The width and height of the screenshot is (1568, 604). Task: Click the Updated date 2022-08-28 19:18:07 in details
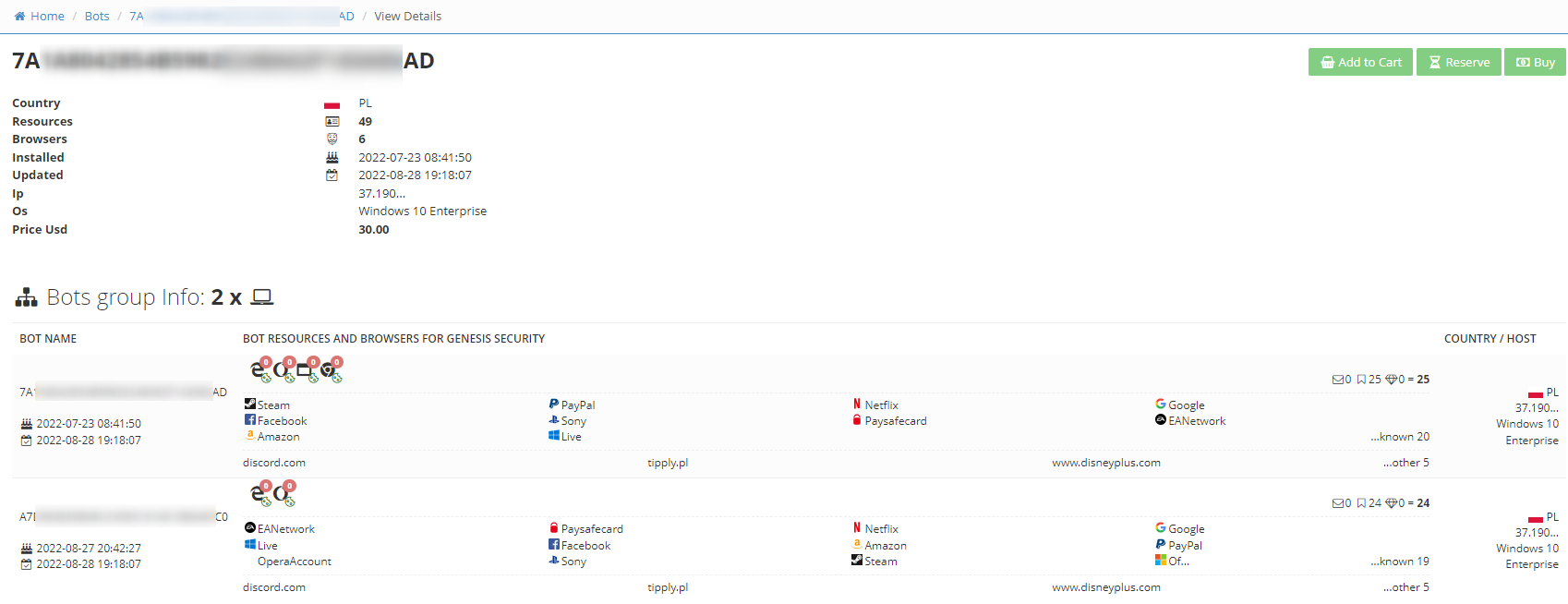coord(415,175)
